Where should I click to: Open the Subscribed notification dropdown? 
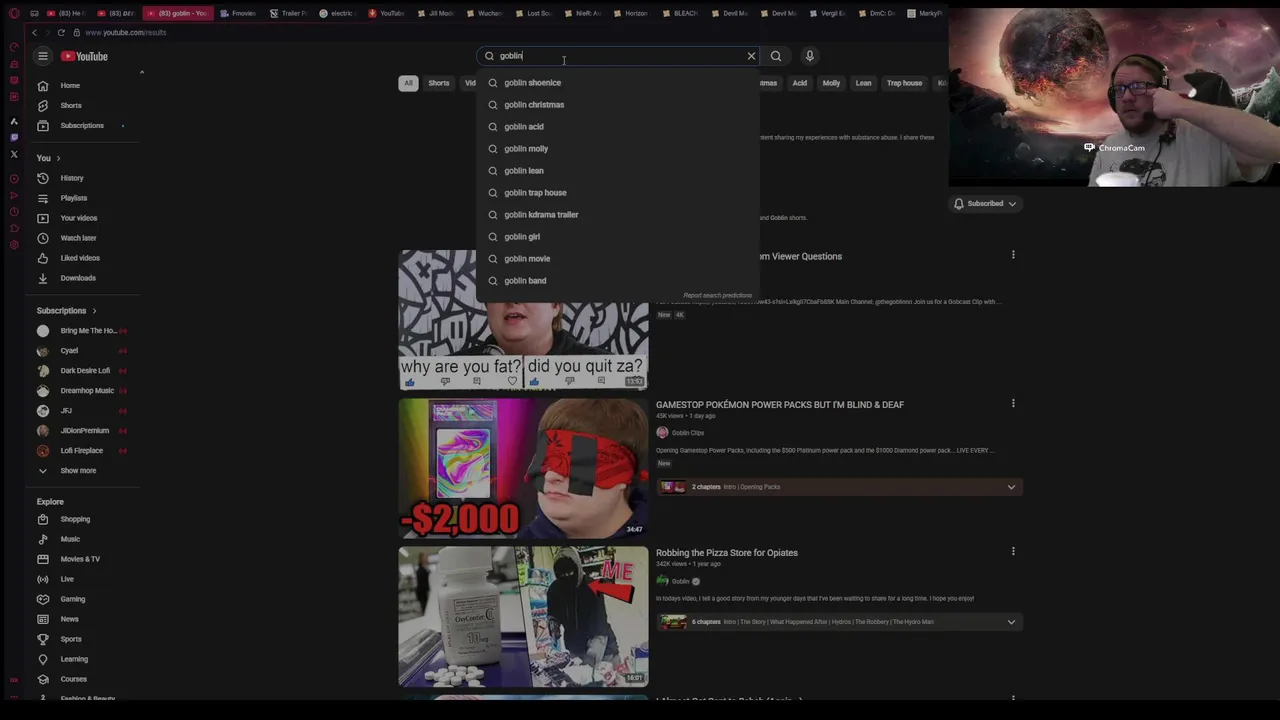point(985,204)
